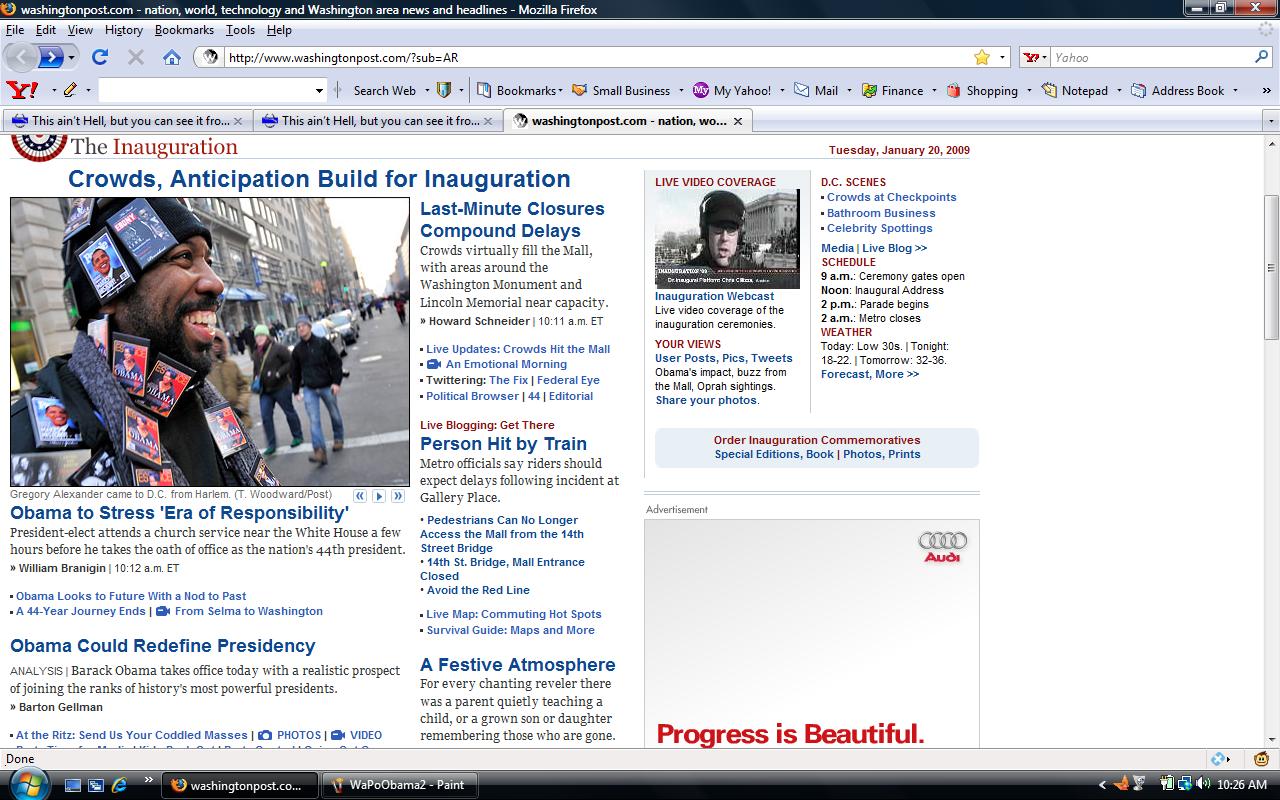1280x800 pixels.
Task: Click the Yahoo! logo on toolbar
Action: click(x=22, y=90)
